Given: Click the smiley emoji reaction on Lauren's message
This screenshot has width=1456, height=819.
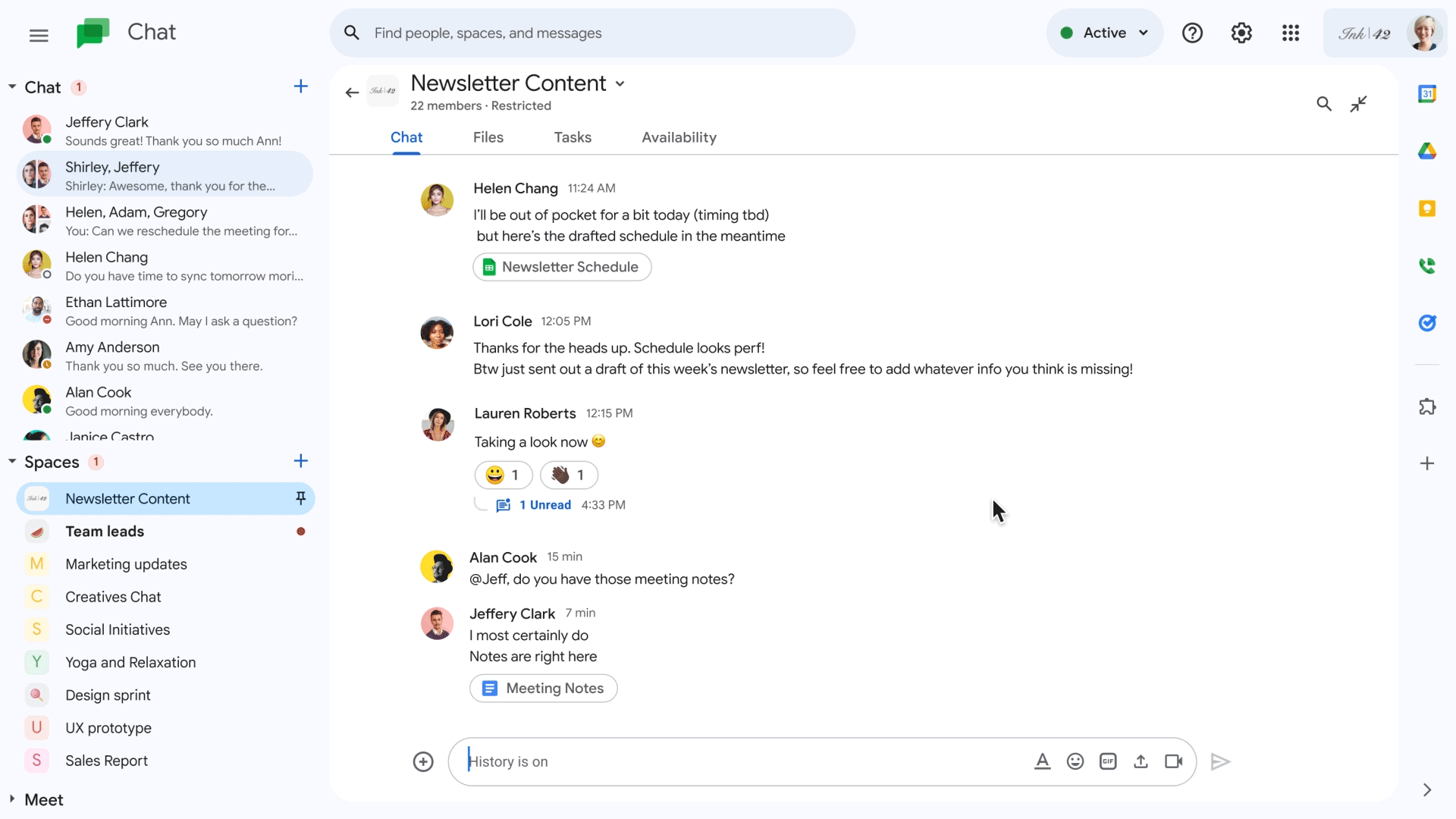Looking at the screenshot, I should coord(502,474).
